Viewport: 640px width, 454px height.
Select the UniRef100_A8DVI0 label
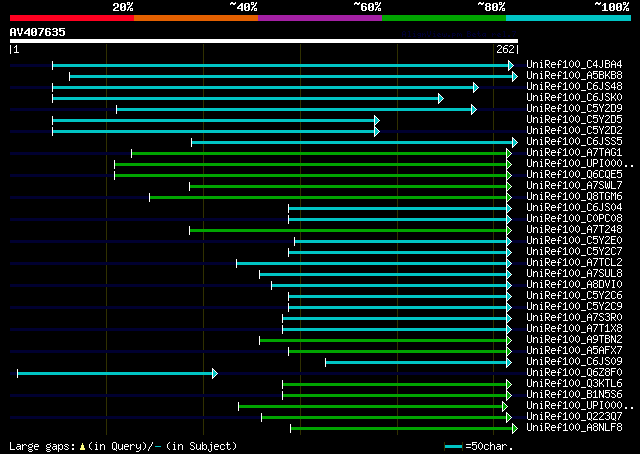574,285
